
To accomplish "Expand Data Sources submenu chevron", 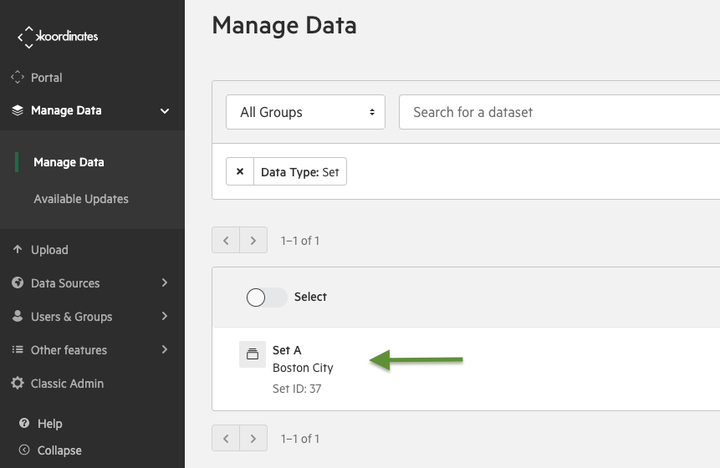I will (x=164, y=282).
